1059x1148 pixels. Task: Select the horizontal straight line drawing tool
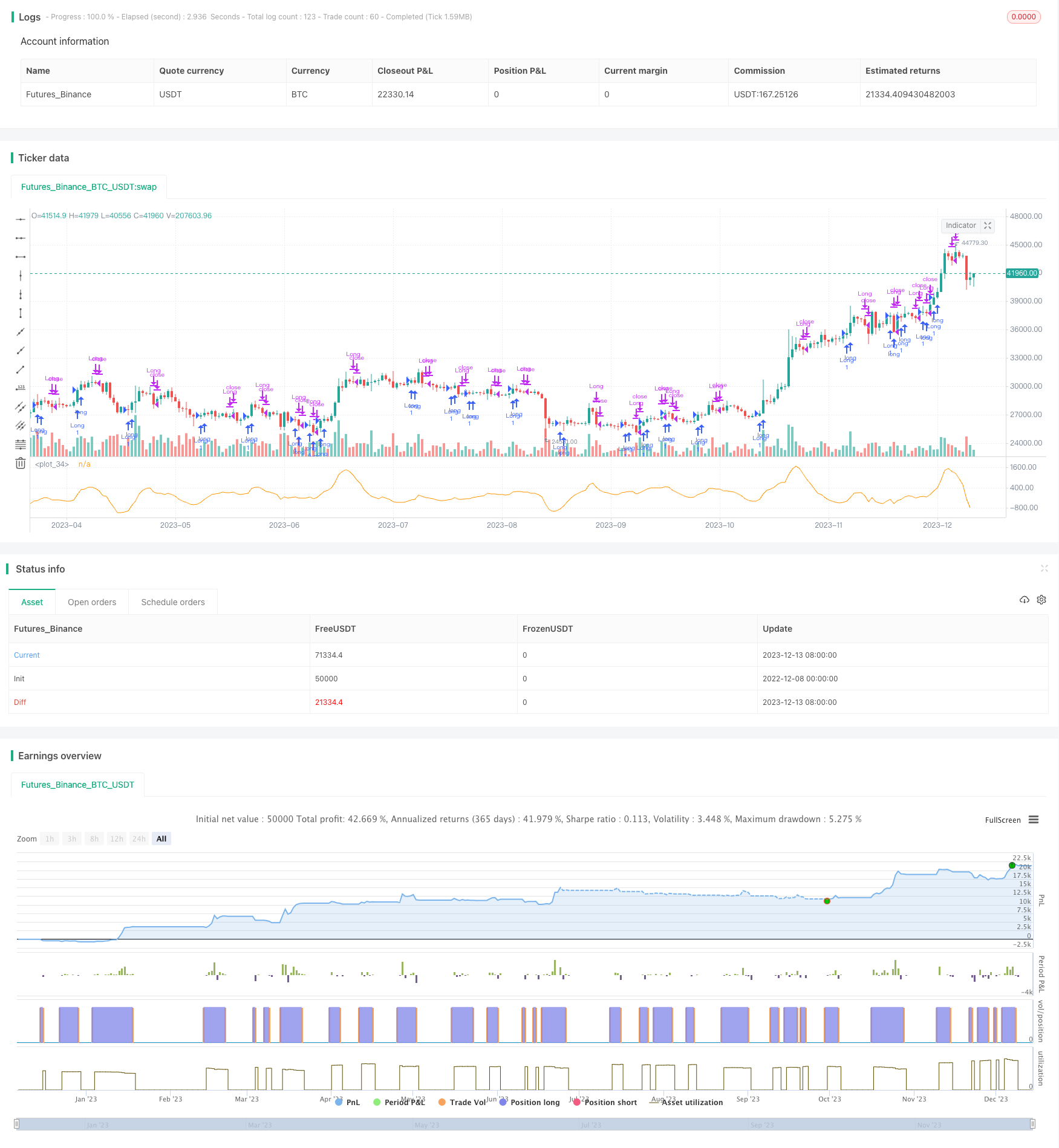click(21, 219)
